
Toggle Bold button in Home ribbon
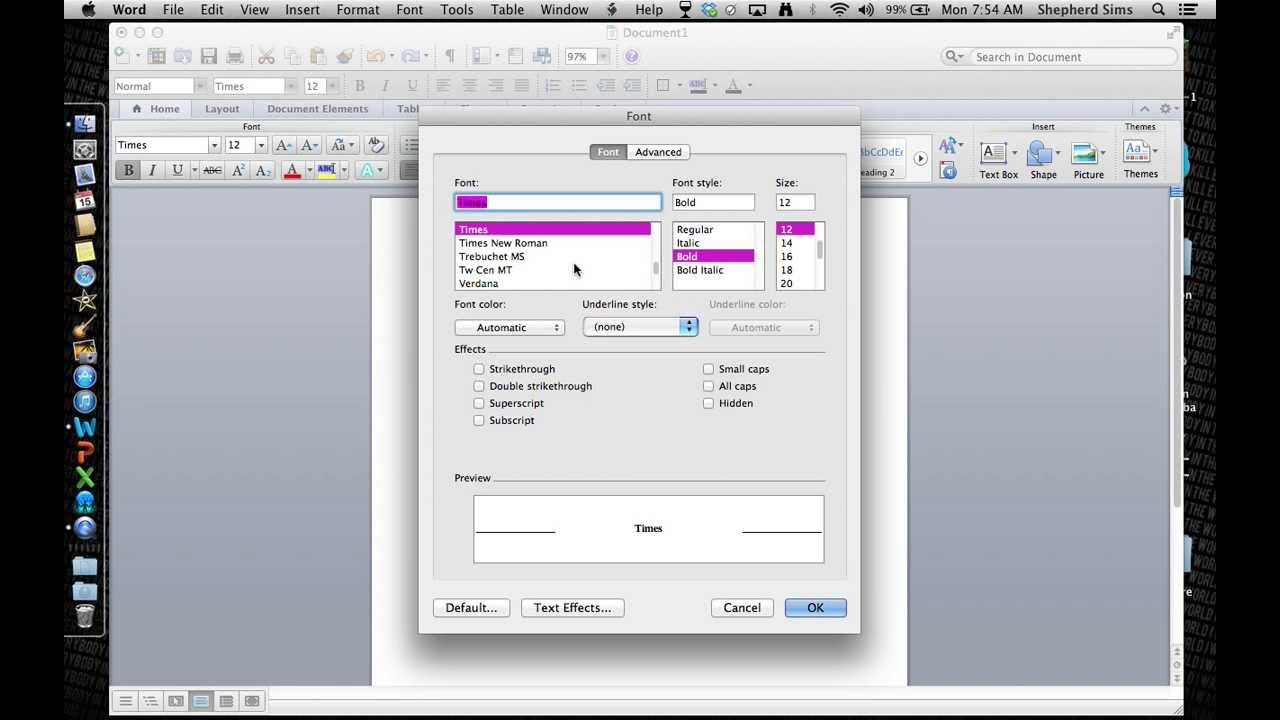click(128, 171)
